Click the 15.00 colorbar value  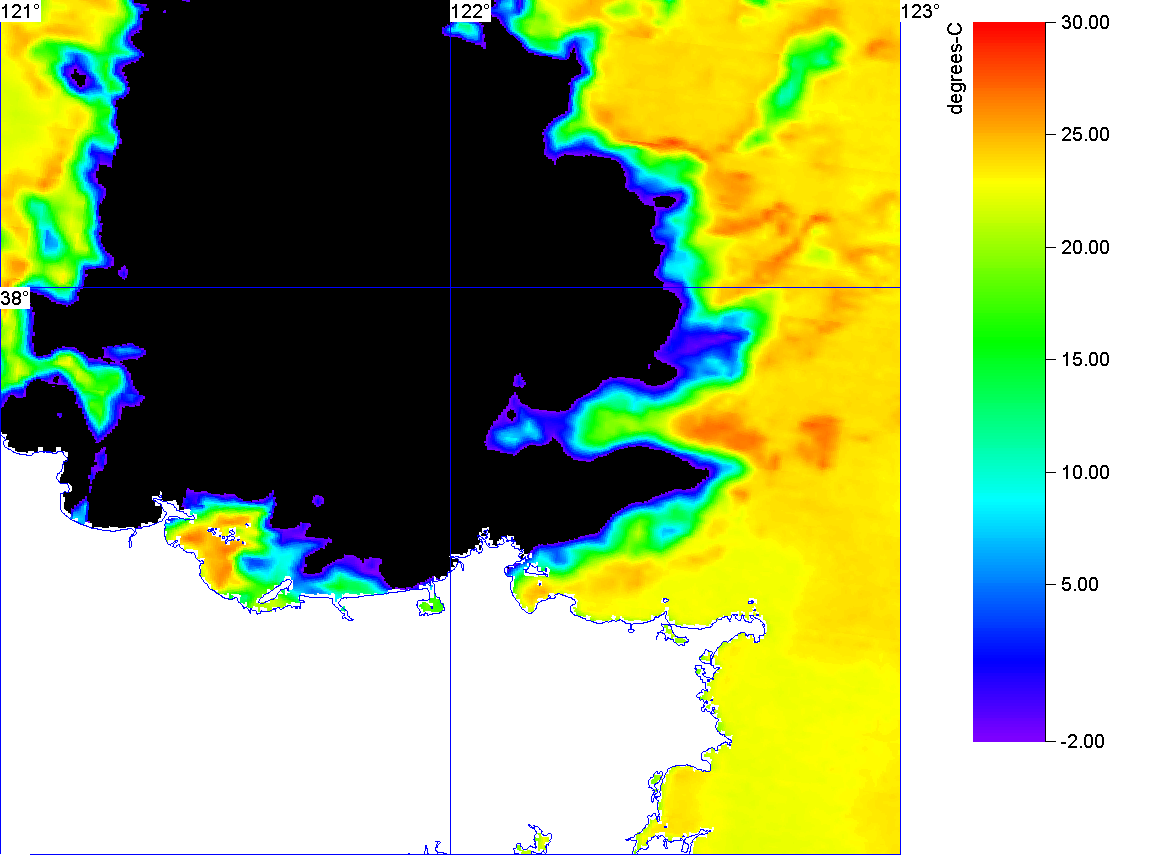coord(1085,360)
